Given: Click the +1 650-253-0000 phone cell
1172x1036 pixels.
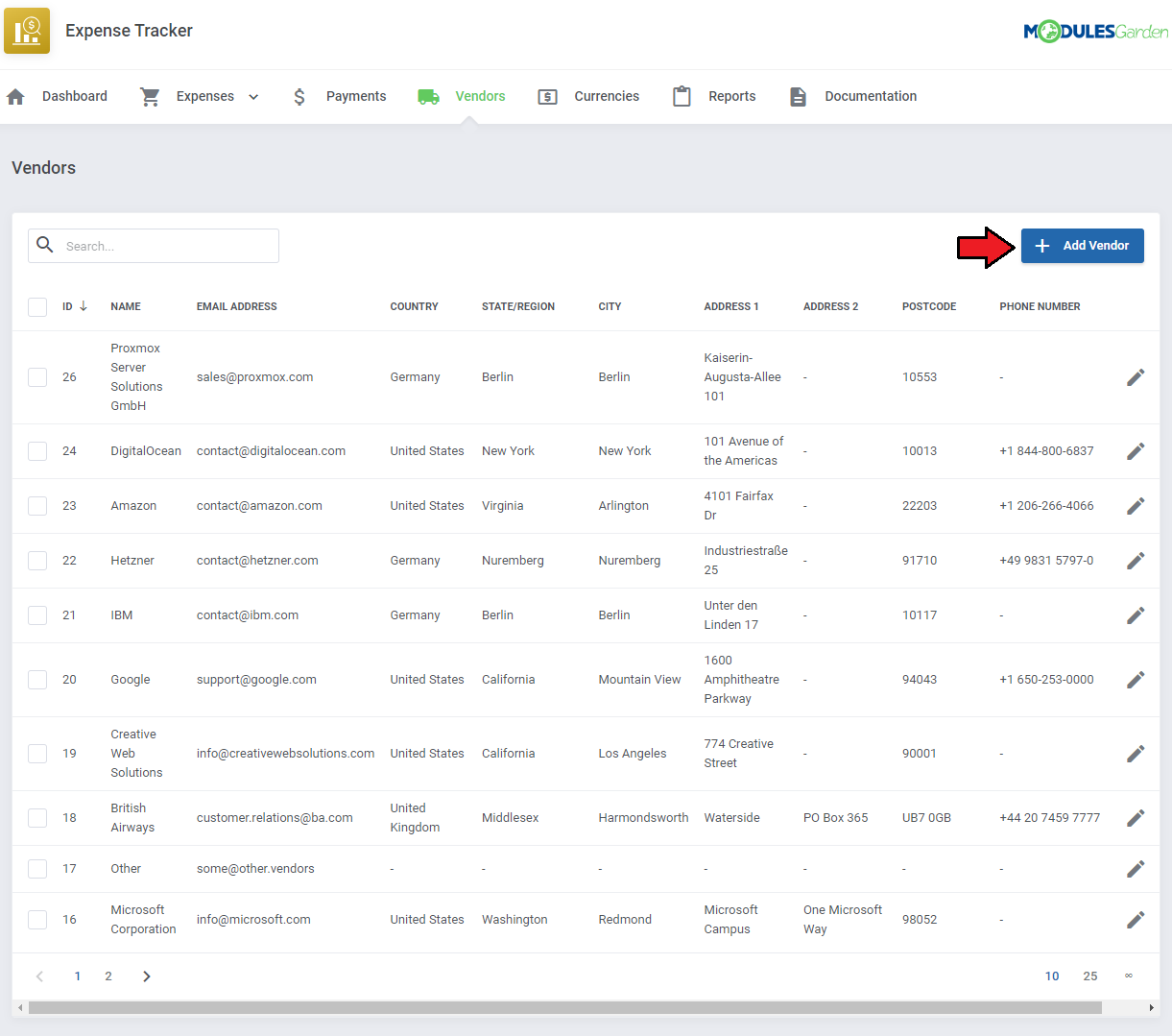Looking at the screenshot, I should click(x=1047, y=680).
